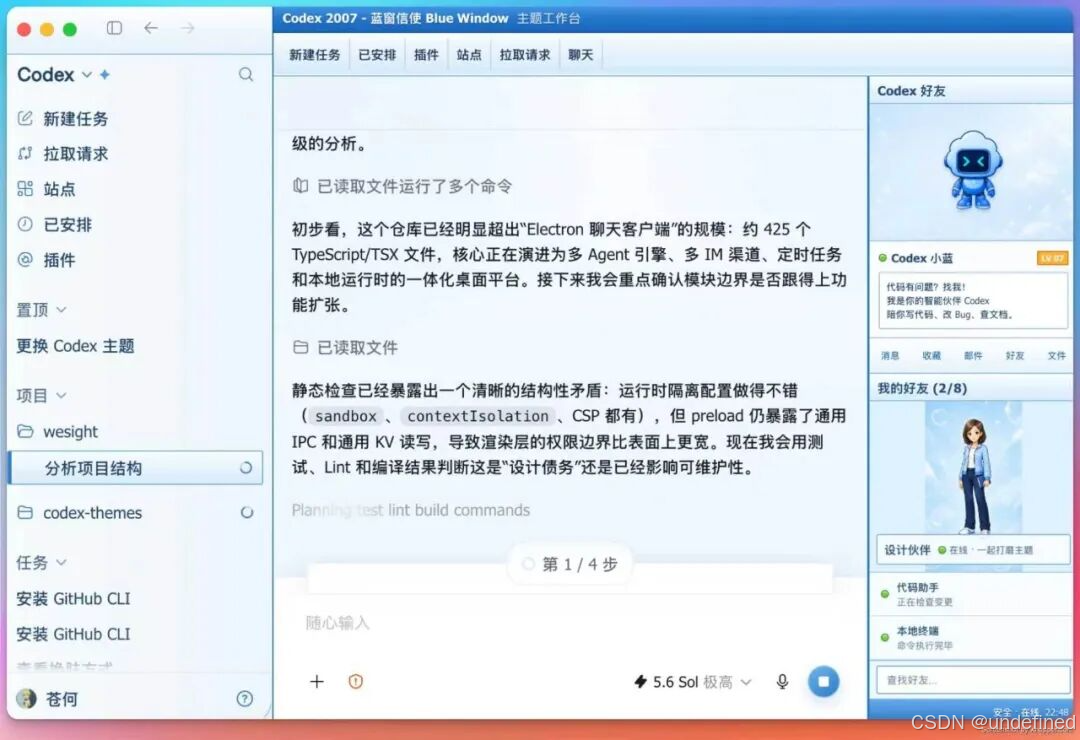Click the spinner on codex-themes row
Image resolution: width=1080 pixels, height=740 pixels.
247,513
